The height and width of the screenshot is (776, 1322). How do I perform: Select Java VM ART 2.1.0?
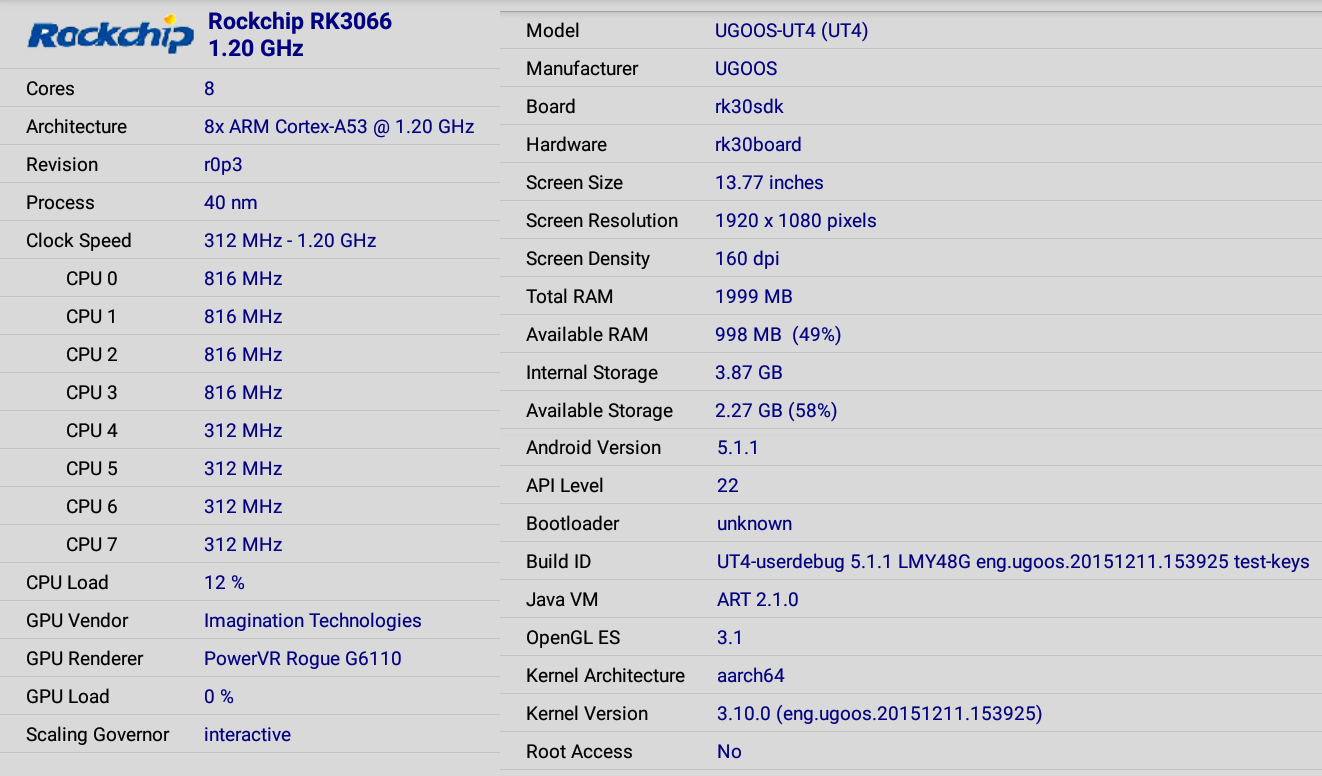757,599
